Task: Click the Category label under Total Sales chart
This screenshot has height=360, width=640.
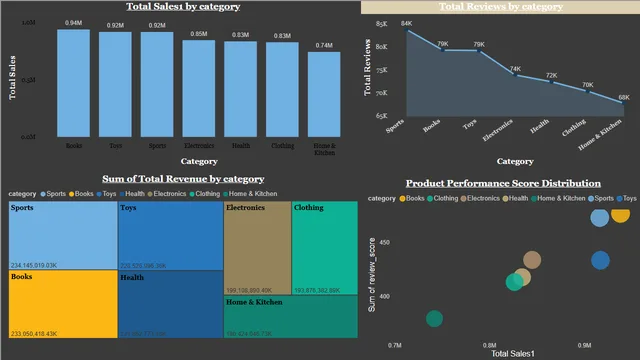Action: 199,161
